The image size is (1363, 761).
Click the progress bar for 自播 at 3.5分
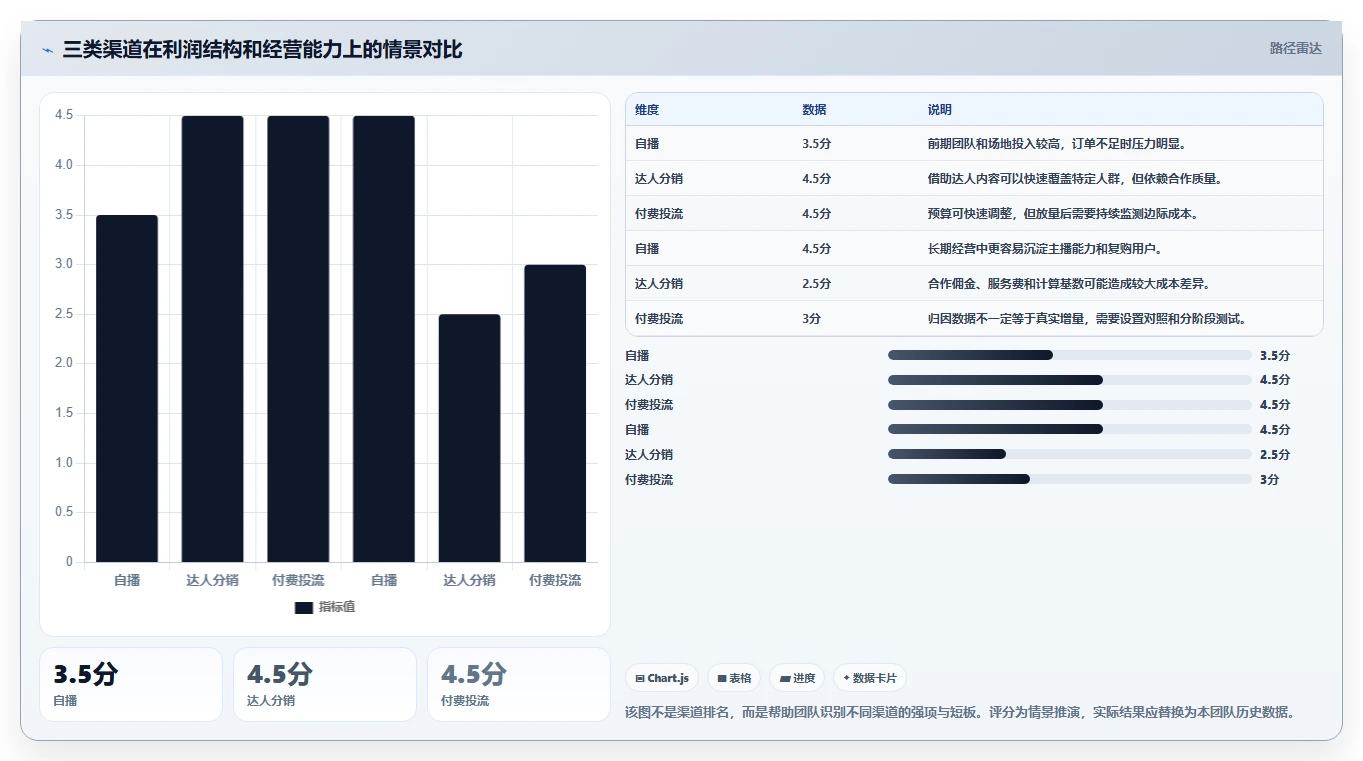(x=1070, y=355)
